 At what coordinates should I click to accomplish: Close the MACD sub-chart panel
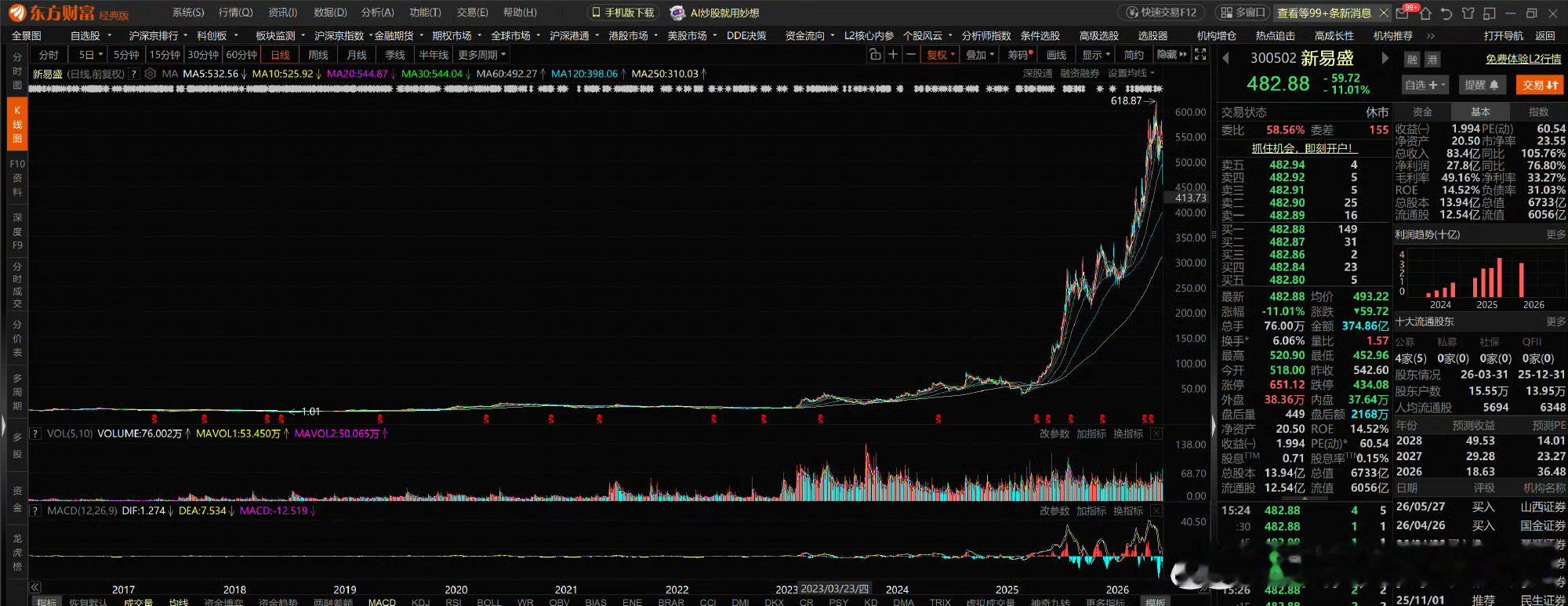tap(1156, 510)
